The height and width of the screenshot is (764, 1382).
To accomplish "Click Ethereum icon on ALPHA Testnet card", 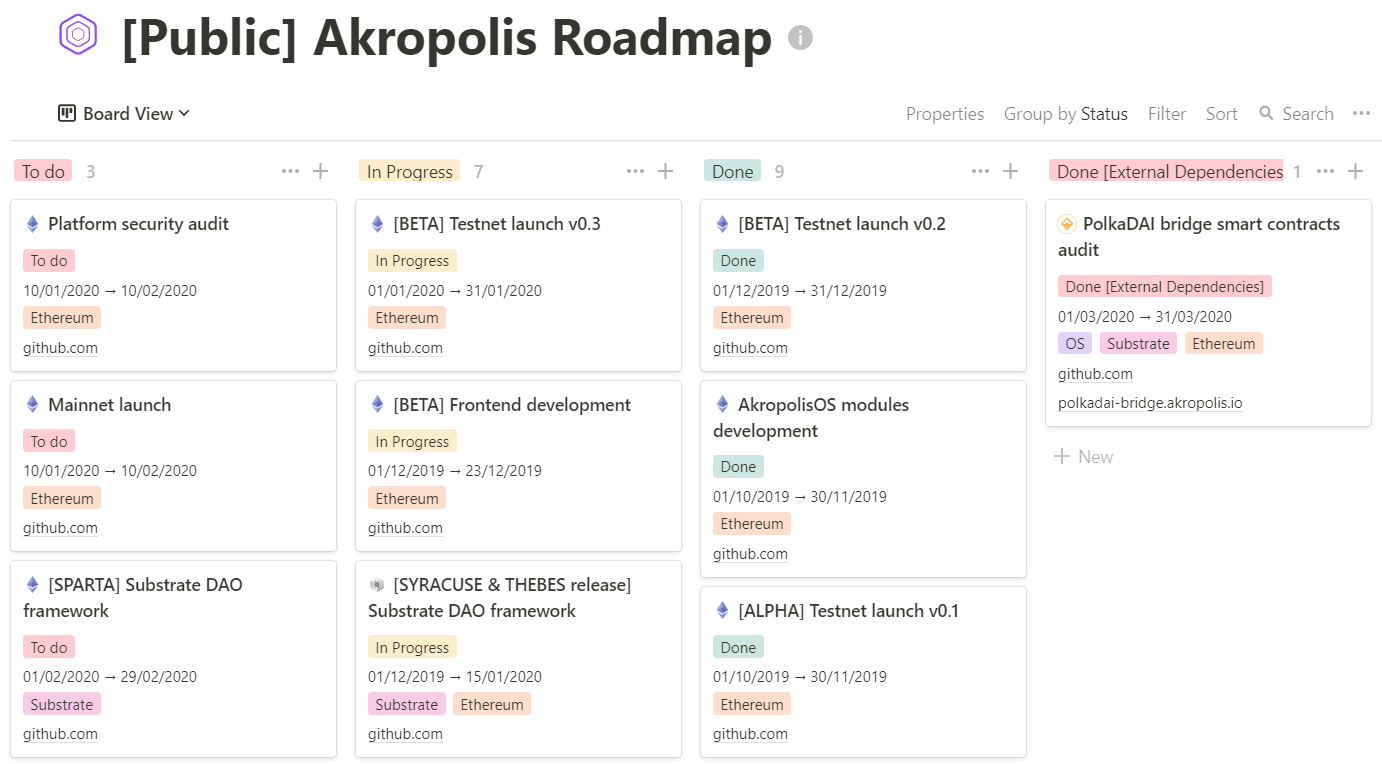I will point(722,611).
